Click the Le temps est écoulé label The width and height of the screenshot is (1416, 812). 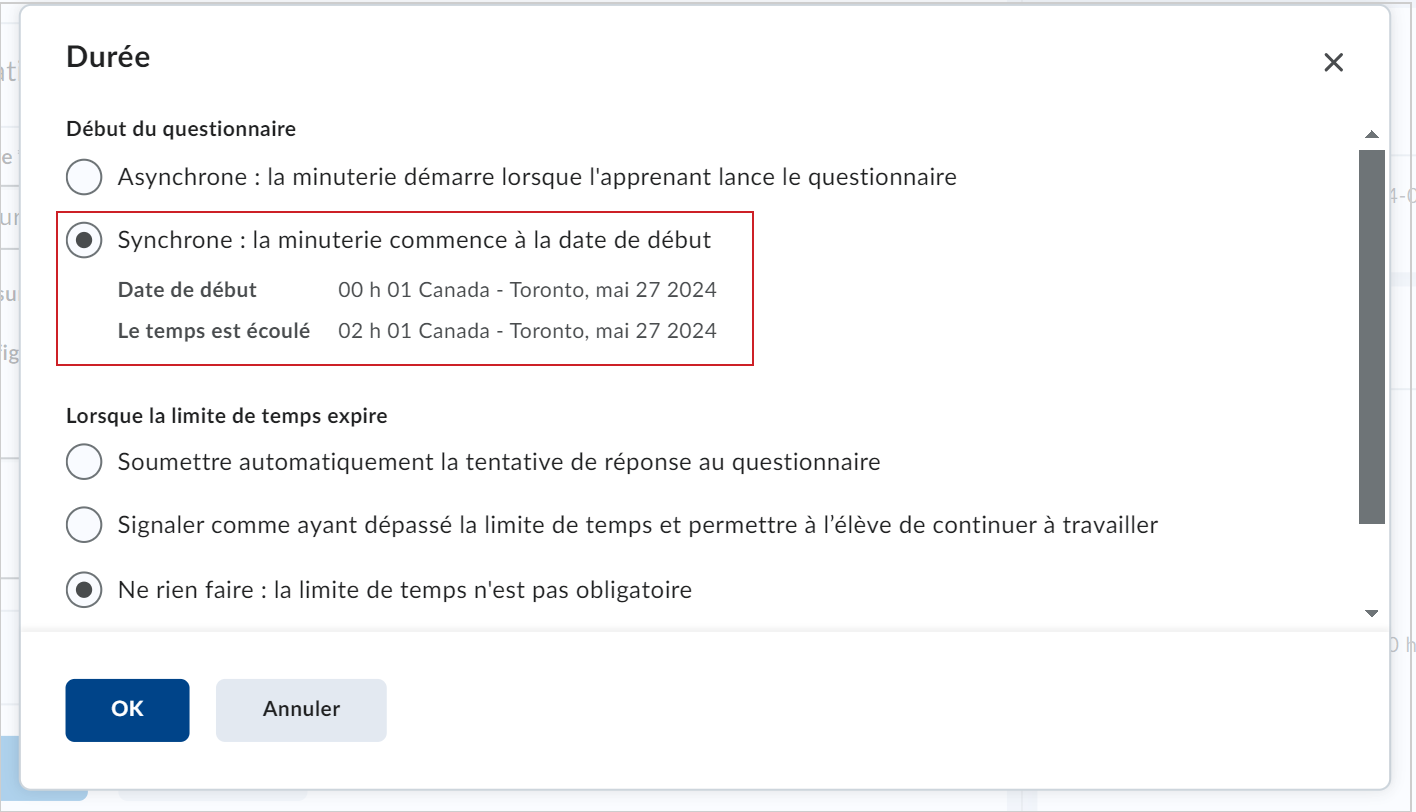(x=214, y=331)
